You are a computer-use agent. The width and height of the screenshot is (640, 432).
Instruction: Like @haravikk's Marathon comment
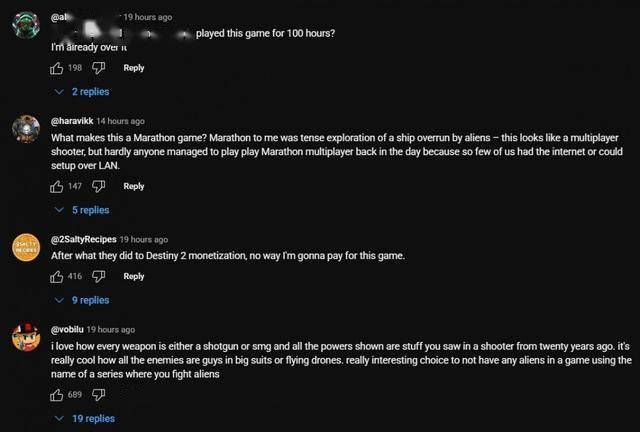(56, 187)
